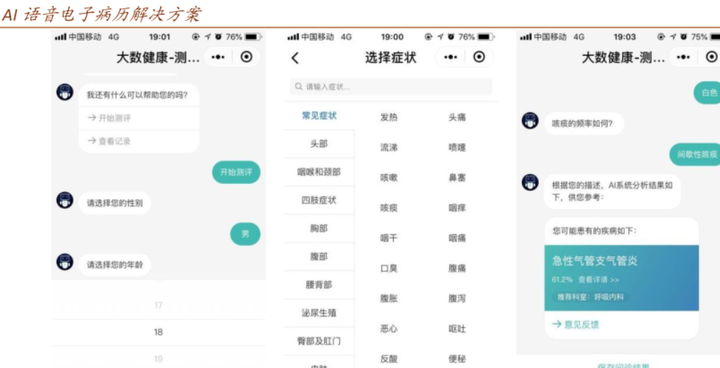Tap bot avatar beside 请选择您的年龄

point(65,261)
